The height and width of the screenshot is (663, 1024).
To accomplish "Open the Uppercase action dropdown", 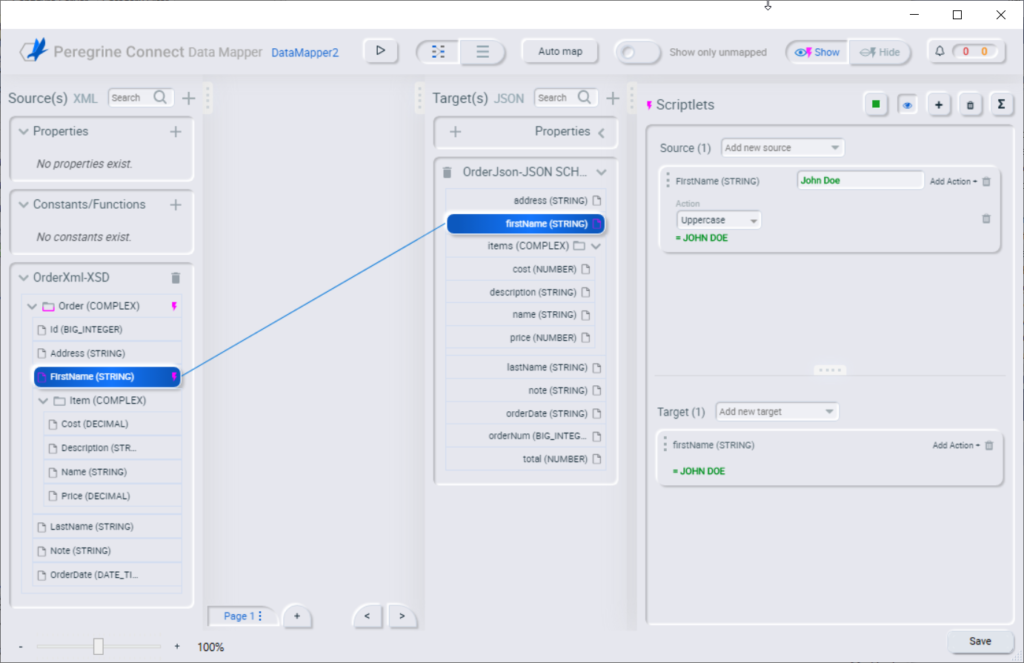I will click(718, 220).
